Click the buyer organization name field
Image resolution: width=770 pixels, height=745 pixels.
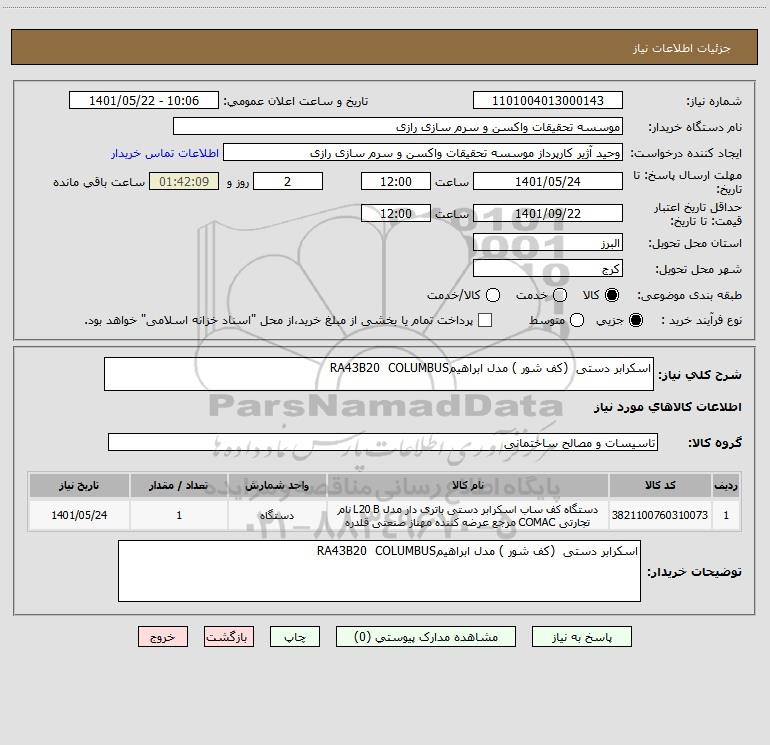click(x=398, y=127)
